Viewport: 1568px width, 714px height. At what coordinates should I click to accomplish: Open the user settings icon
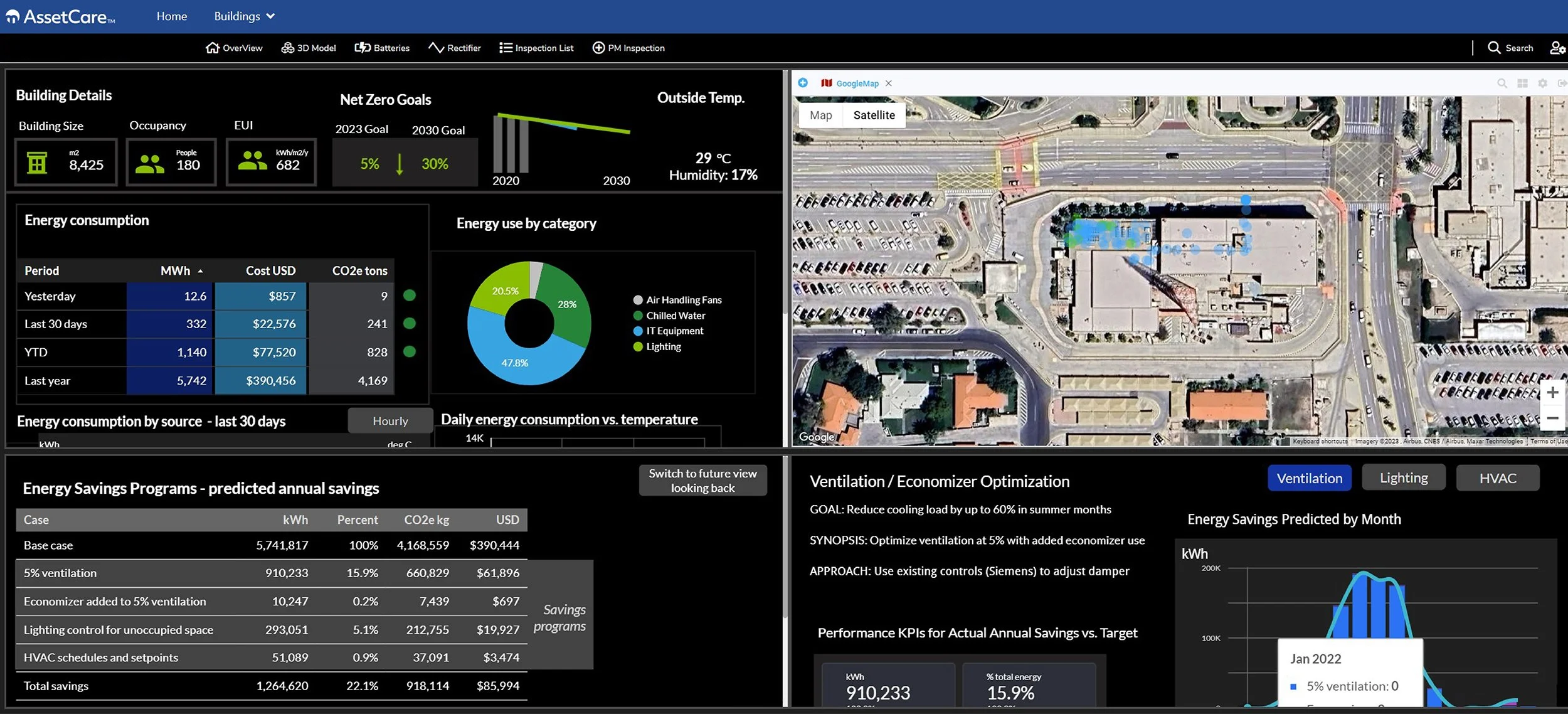coord(1557,48)
